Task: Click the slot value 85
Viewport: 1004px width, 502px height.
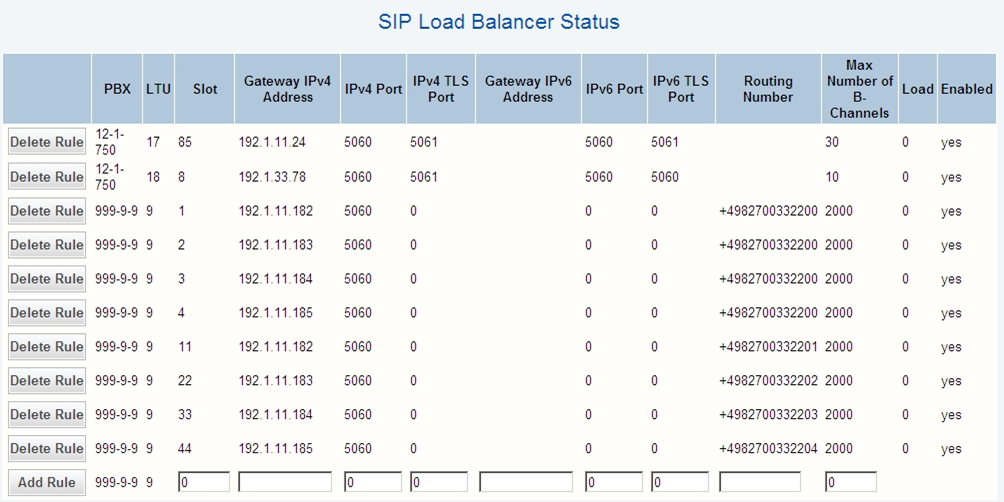Action: click(185, 142)
